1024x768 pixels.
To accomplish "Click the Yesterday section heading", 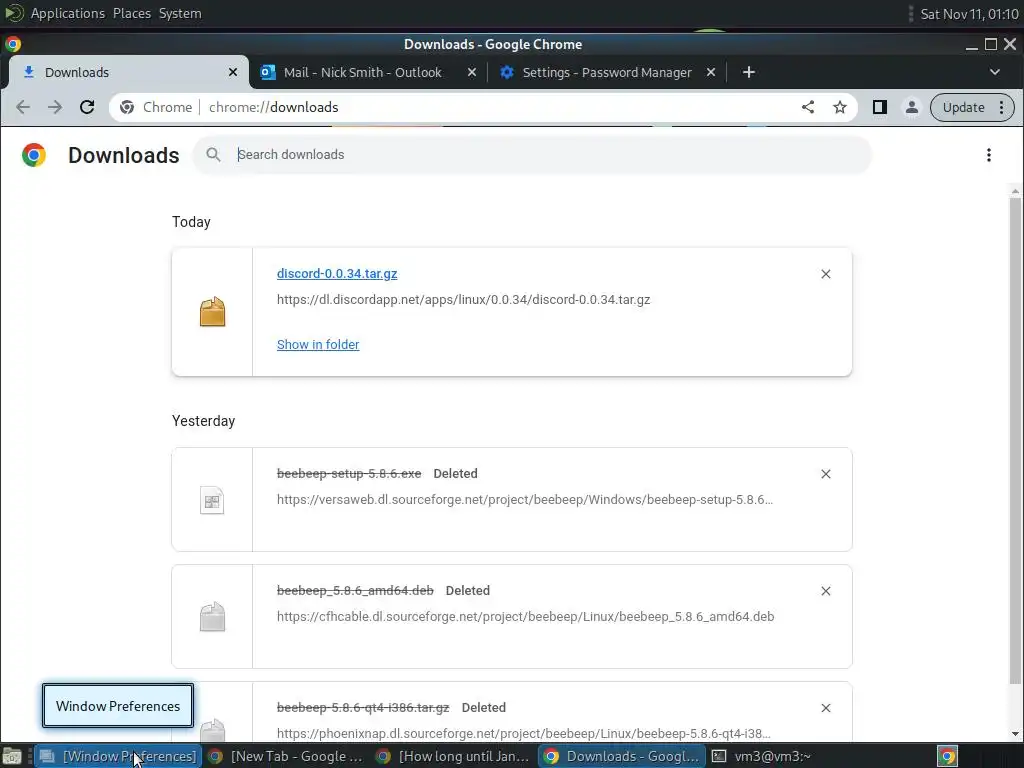I will (x=203, y=421).
